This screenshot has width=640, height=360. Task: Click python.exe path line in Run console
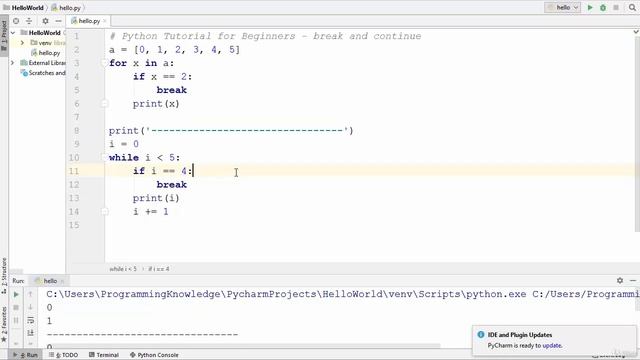342,294
